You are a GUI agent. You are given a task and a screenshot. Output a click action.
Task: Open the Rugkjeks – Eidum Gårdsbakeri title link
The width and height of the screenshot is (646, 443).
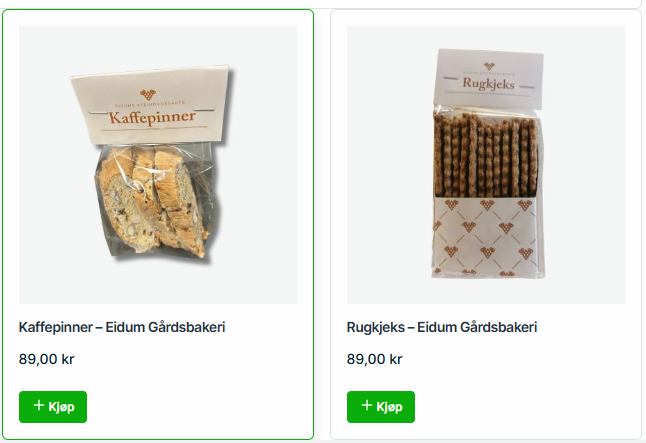pyautogui.click(x=442, y=327)
